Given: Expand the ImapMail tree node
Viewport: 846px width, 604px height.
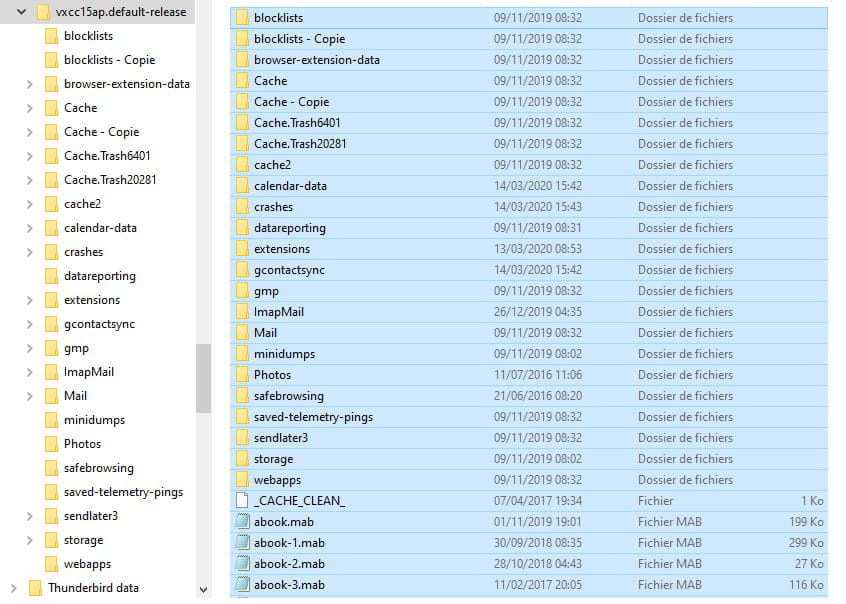Looking at the screenshot, I should click(30, 372).
